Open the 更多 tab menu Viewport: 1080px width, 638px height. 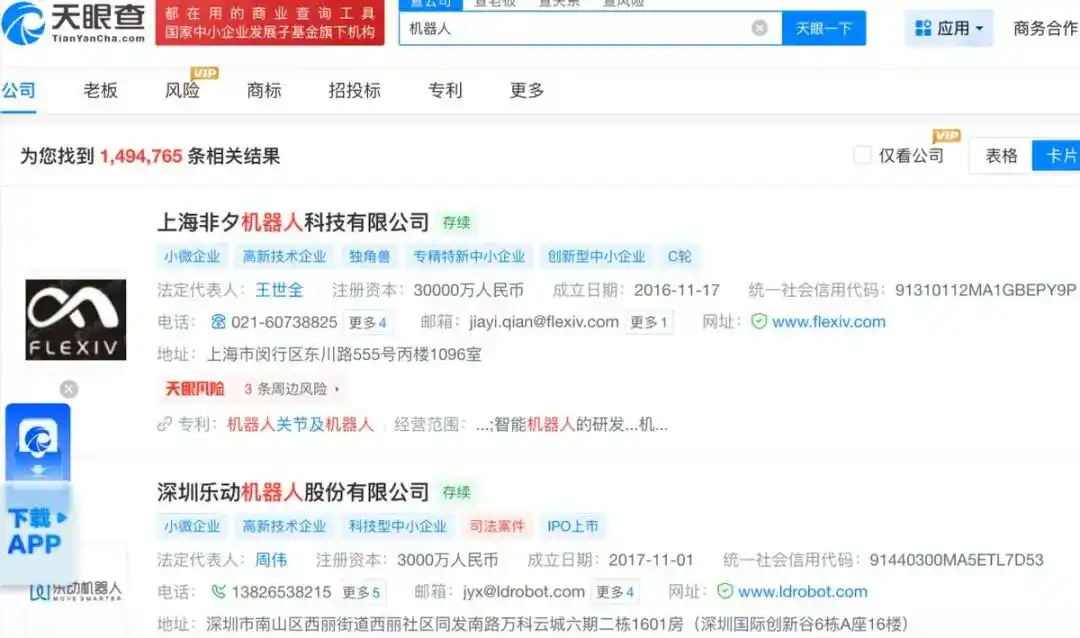click(527, 90)
